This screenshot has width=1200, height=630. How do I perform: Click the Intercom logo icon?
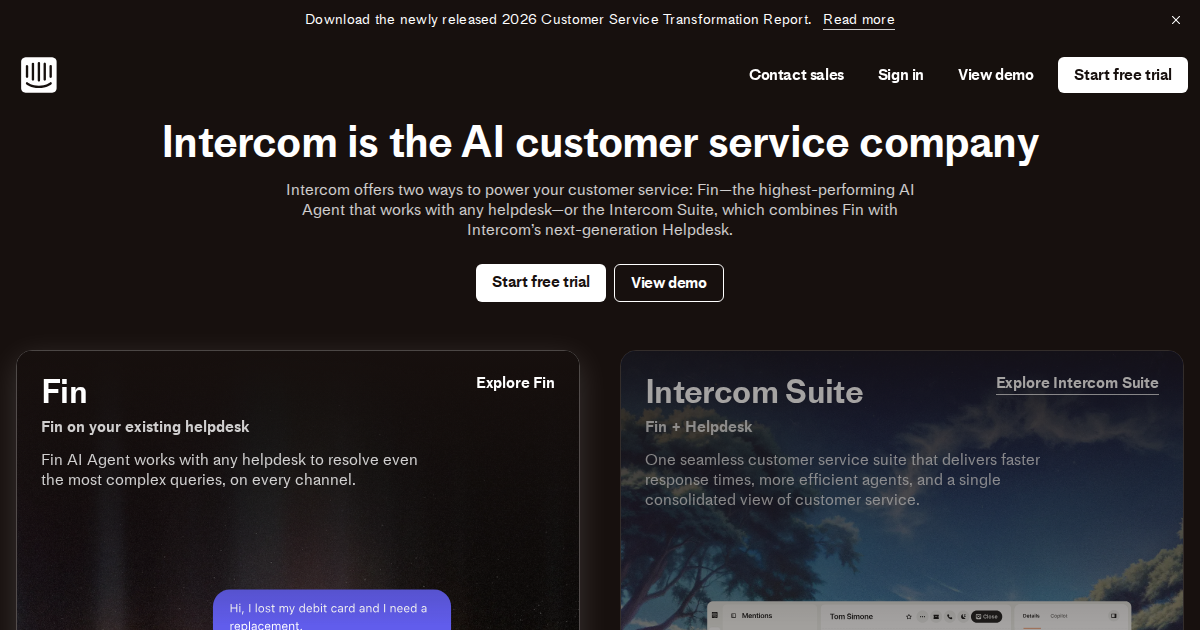(x=39, y=75)
